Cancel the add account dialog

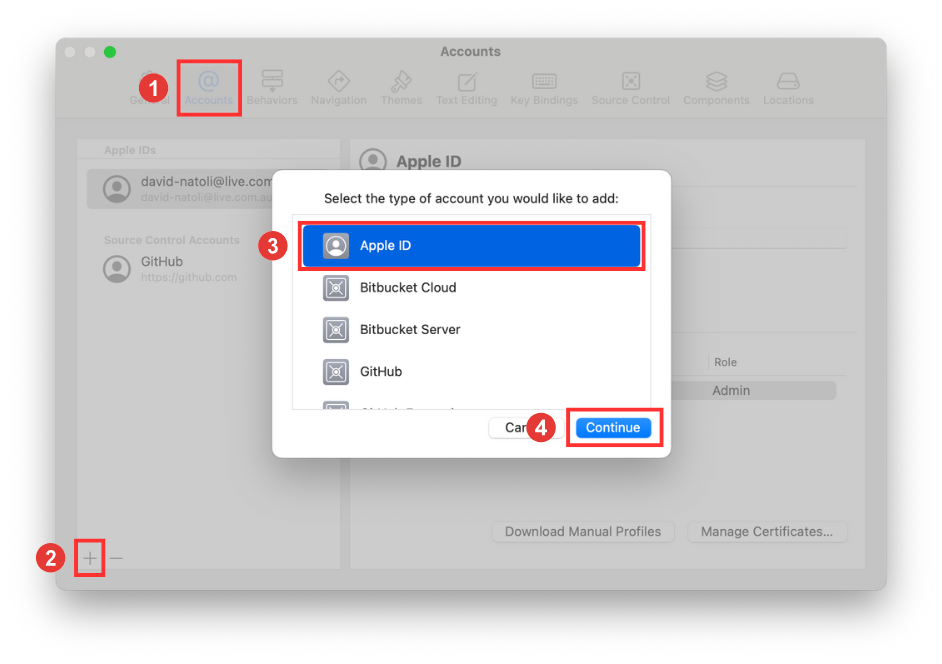(x=510, y=428)
